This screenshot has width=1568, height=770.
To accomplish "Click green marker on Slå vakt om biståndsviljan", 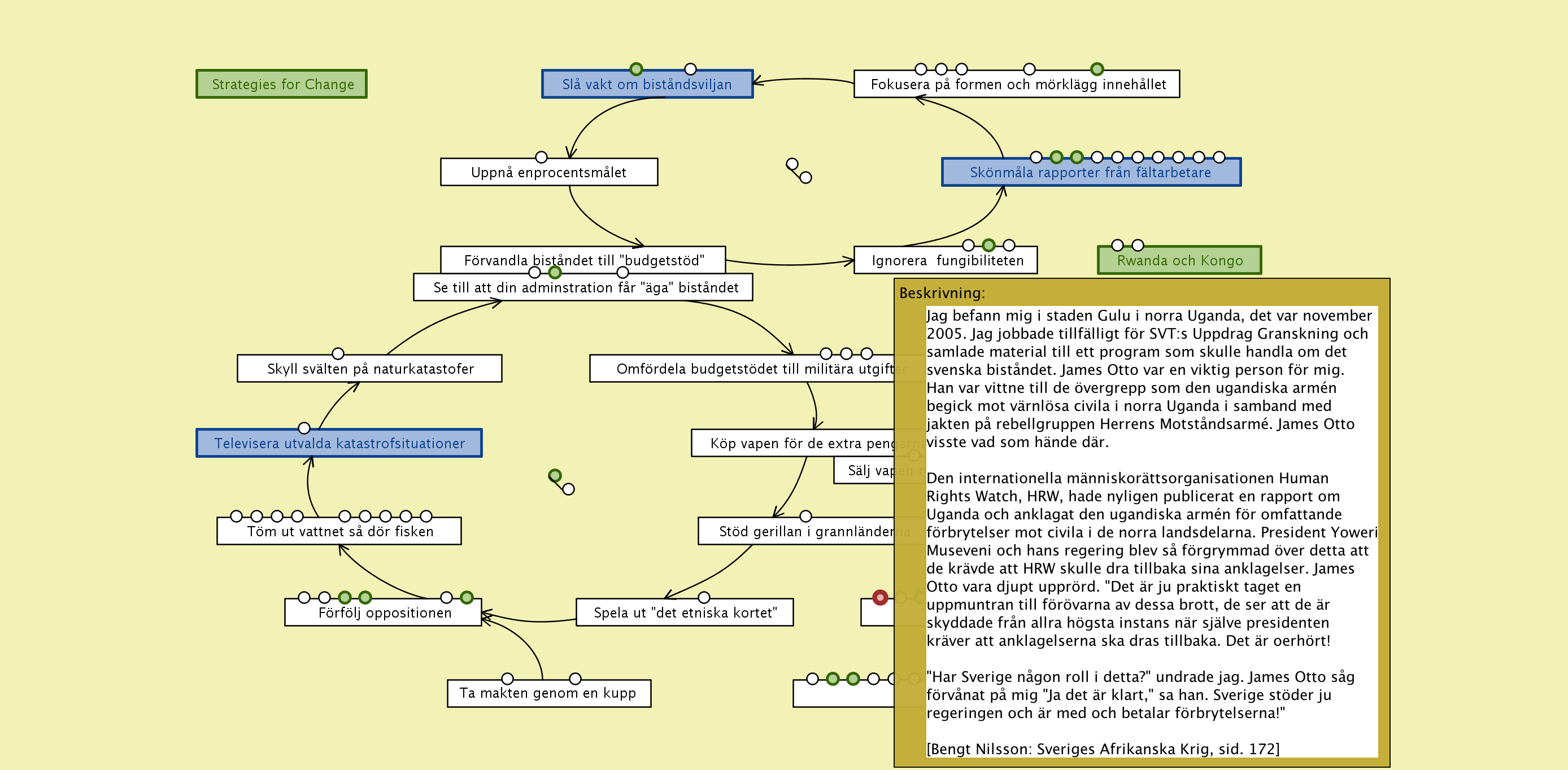I will 636,69.
